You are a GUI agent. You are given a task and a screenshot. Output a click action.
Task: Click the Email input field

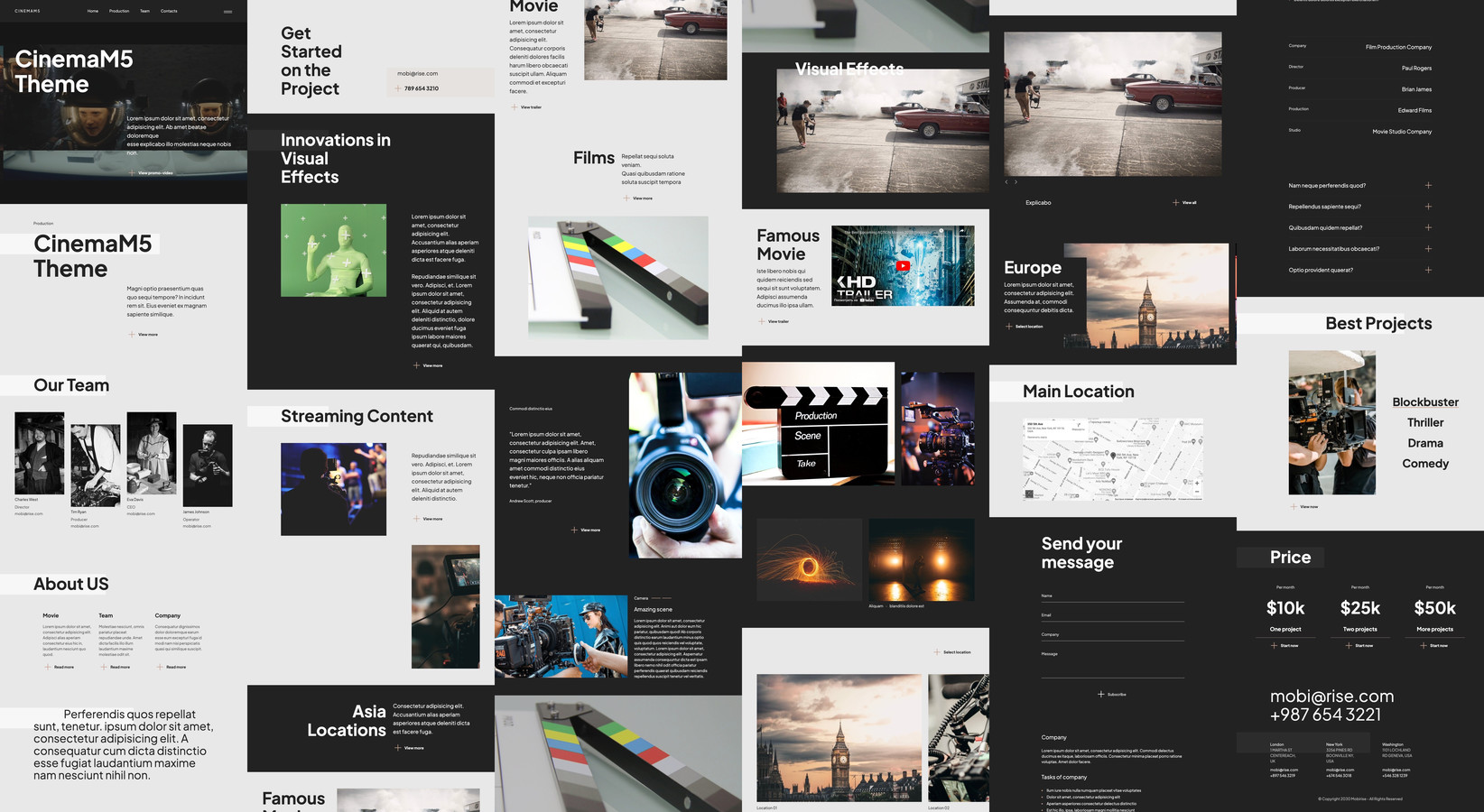(1112, 615)
